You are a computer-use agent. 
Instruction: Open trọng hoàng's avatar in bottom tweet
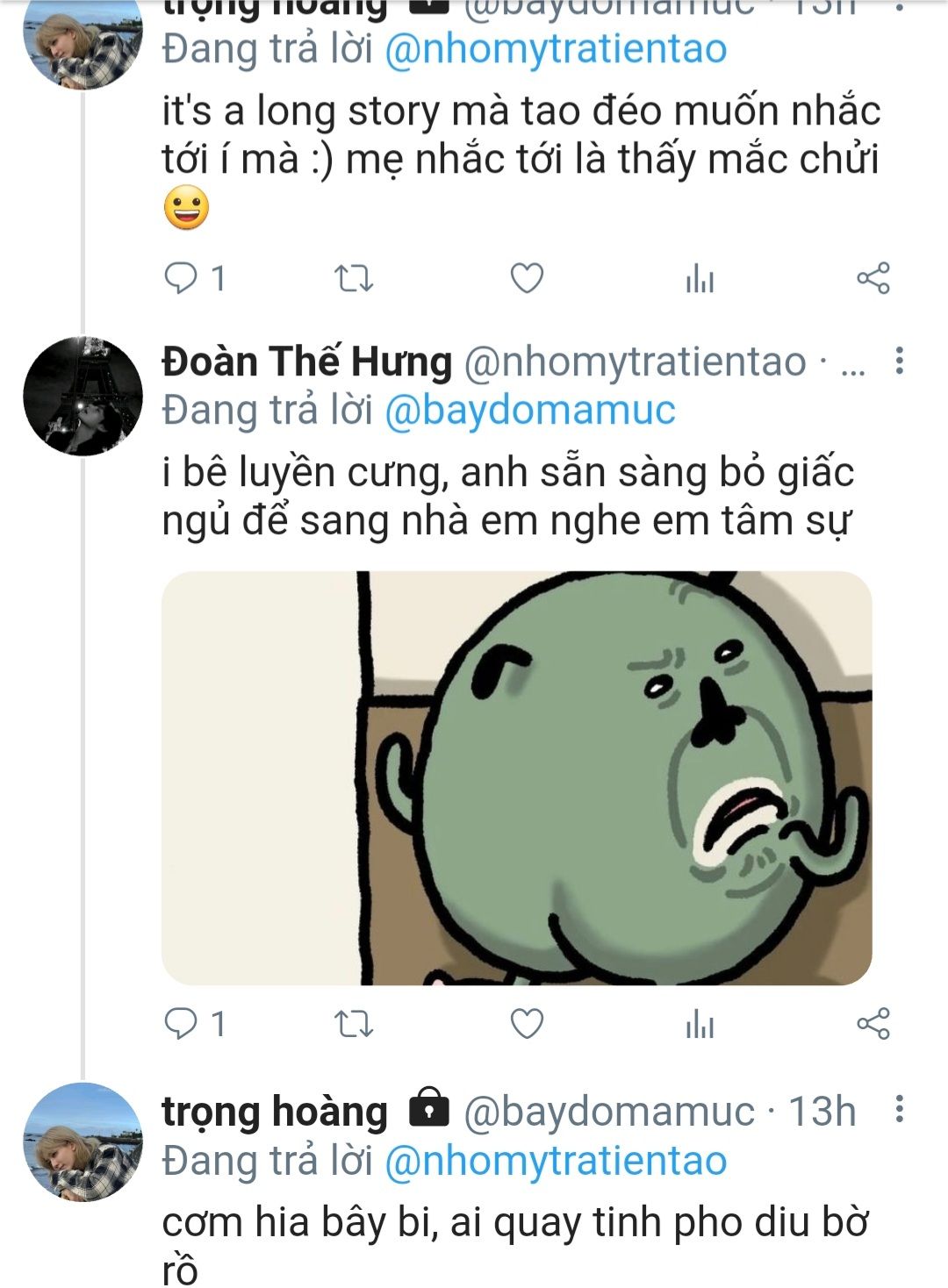[x=83, y=1141]
